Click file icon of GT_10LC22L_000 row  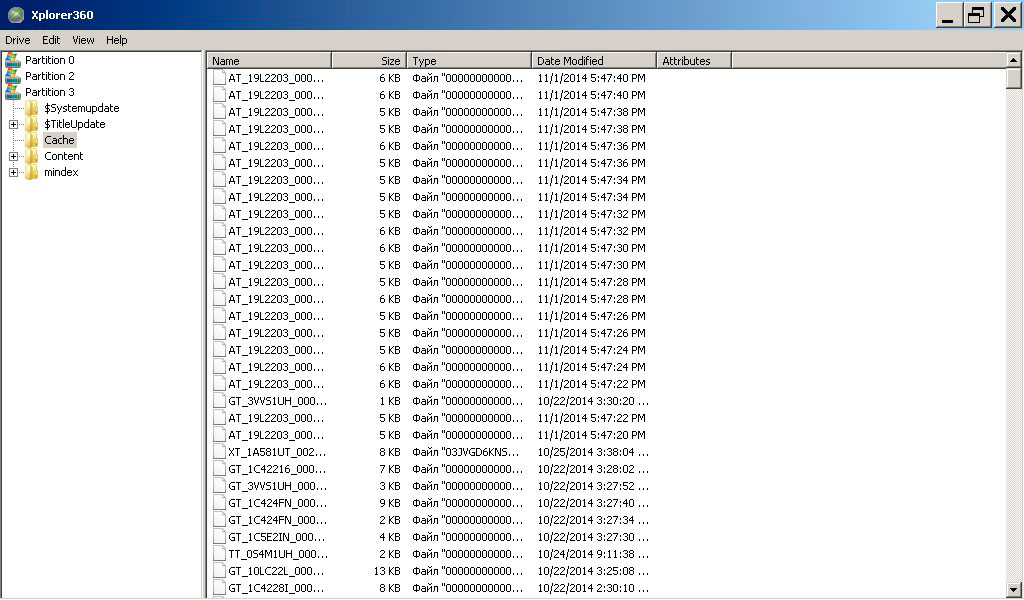219,571
